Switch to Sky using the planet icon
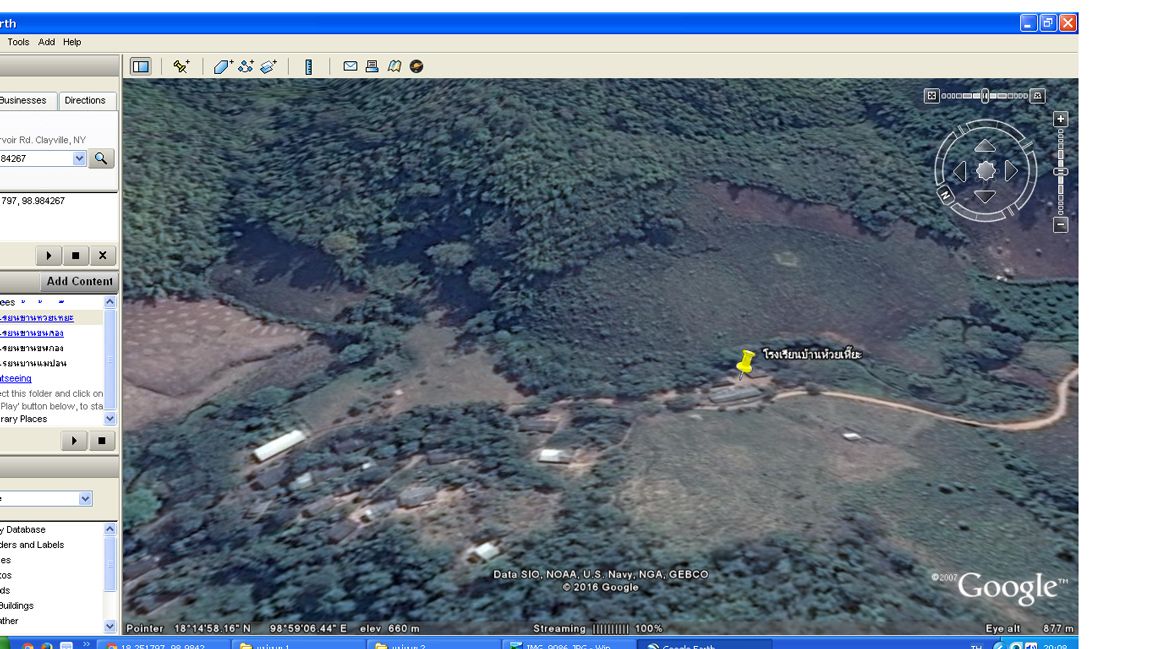The width and height of the screenshot is (1150, 649). tap(416, 66)
